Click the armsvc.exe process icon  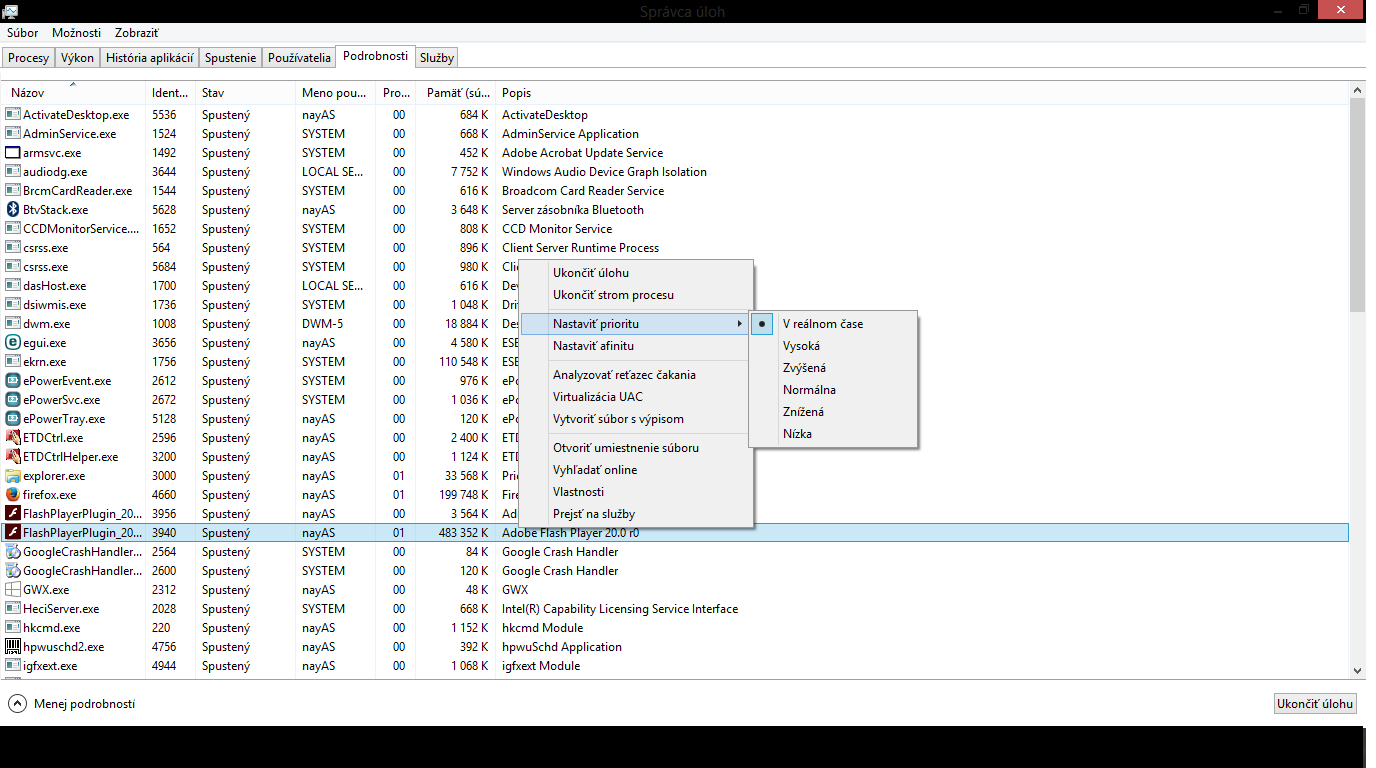click(x=13, y=153)
